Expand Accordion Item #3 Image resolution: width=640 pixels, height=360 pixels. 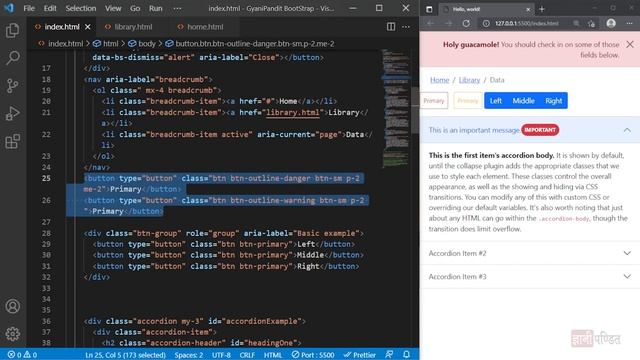pos(530,276)
